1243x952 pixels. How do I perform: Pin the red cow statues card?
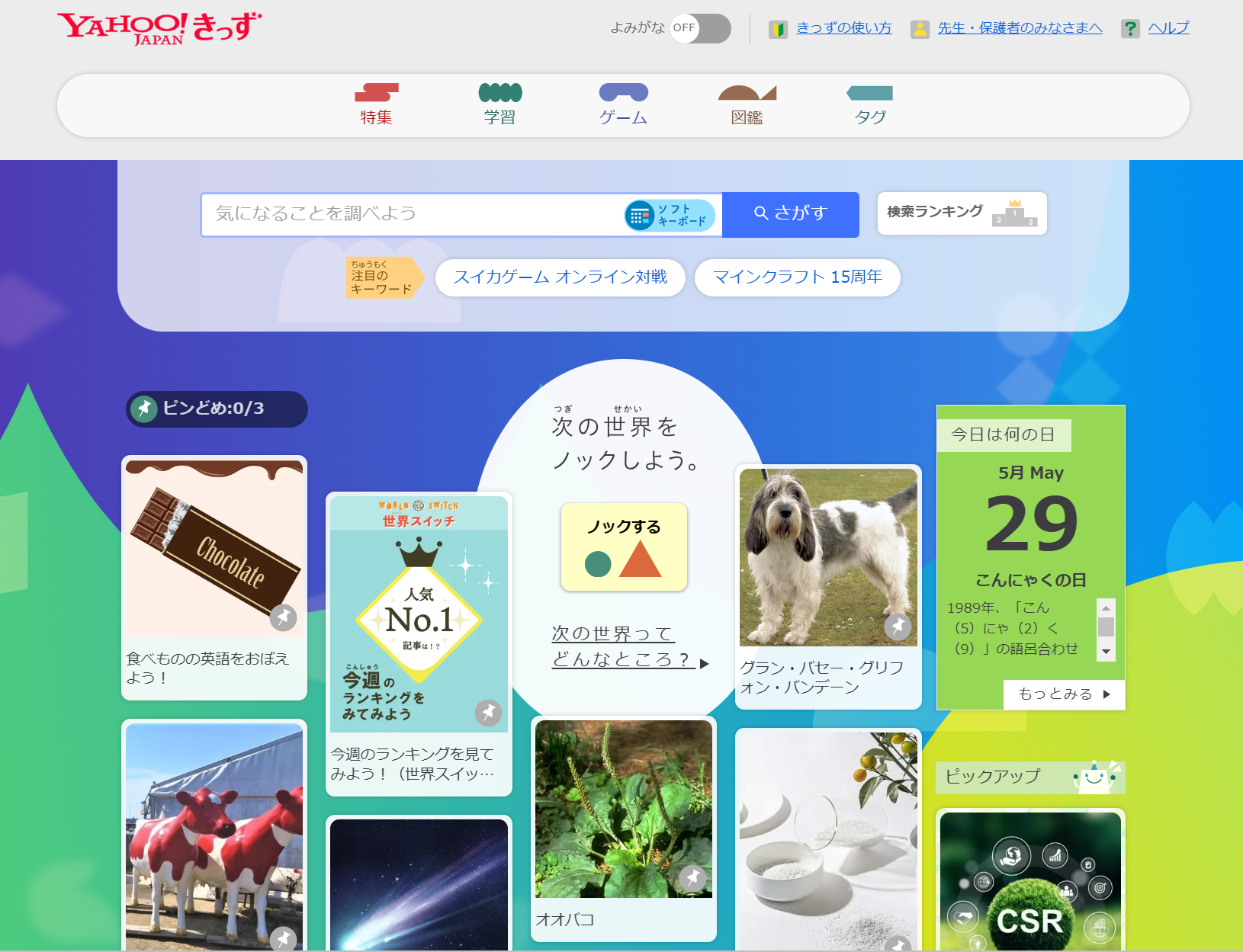point(283,938)
